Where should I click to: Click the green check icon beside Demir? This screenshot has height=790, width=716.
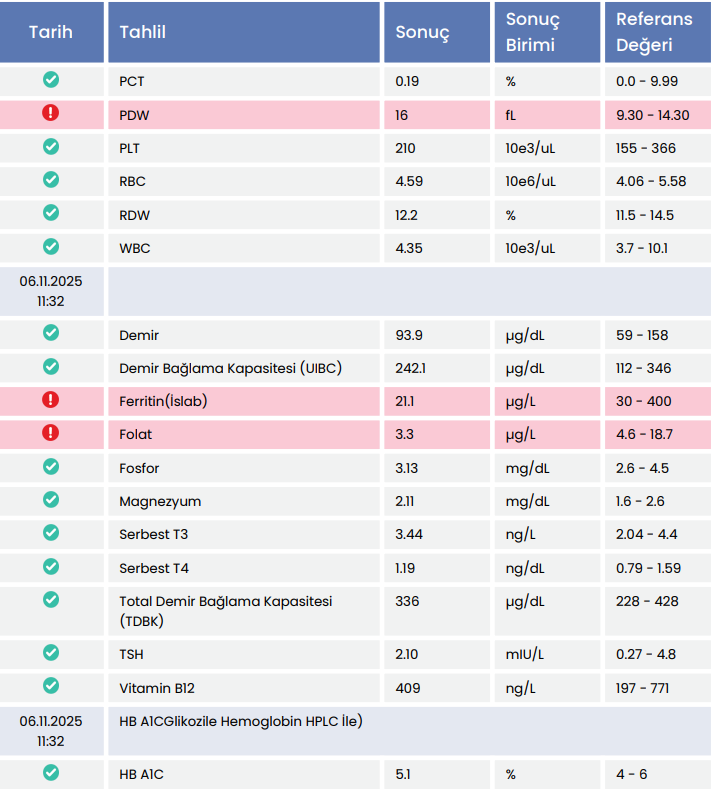pyautogui.click(x=51, y=333)
